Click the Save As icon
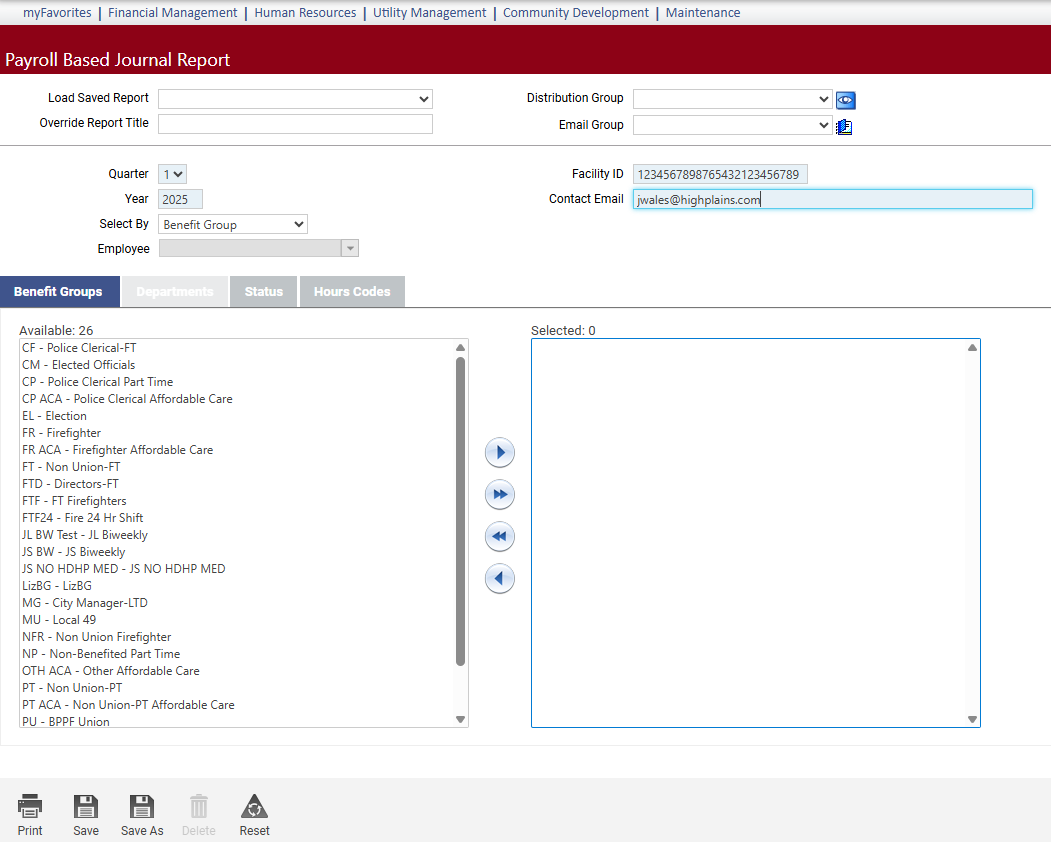Viewport: 1051px width, 842px height. click(142, 807)
